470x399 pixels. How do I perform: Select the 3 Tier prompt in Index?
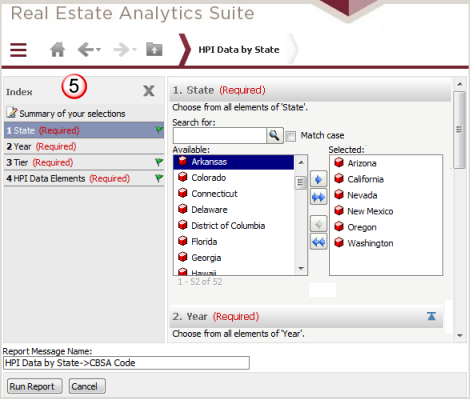[84, 162]
